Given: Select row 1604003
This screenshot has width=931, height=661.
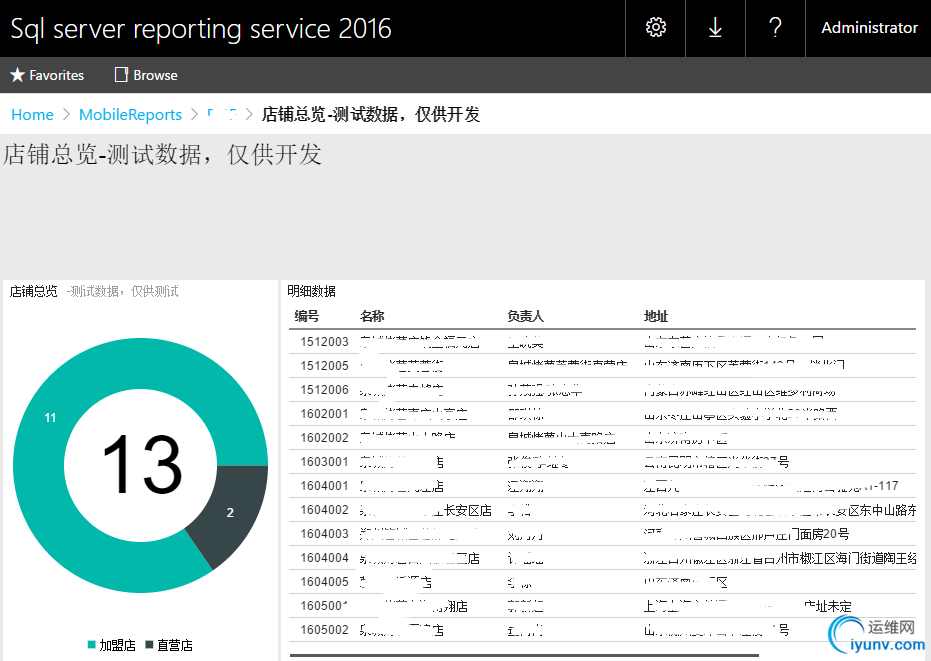Looking at the screenshot, I should (602, 533).
